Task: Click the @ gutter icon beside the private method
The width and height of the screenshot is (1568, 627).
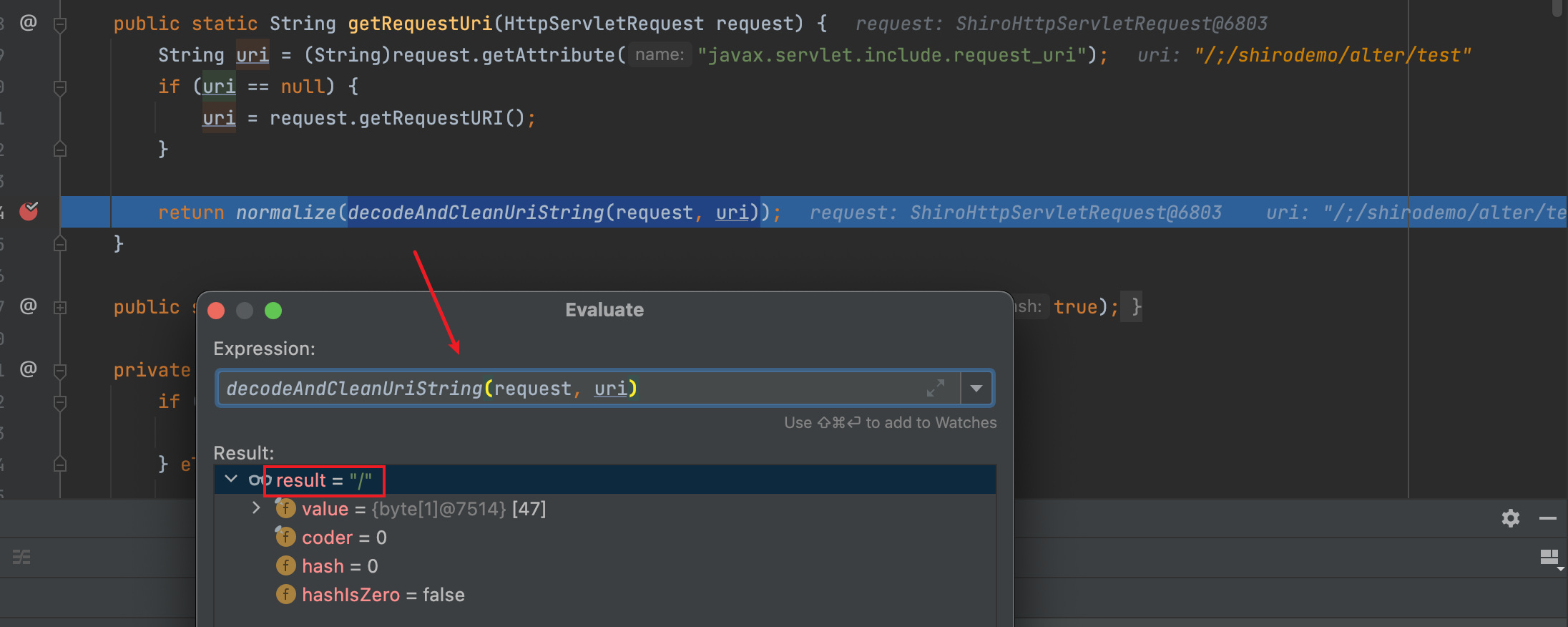Action: coord(28,369)
